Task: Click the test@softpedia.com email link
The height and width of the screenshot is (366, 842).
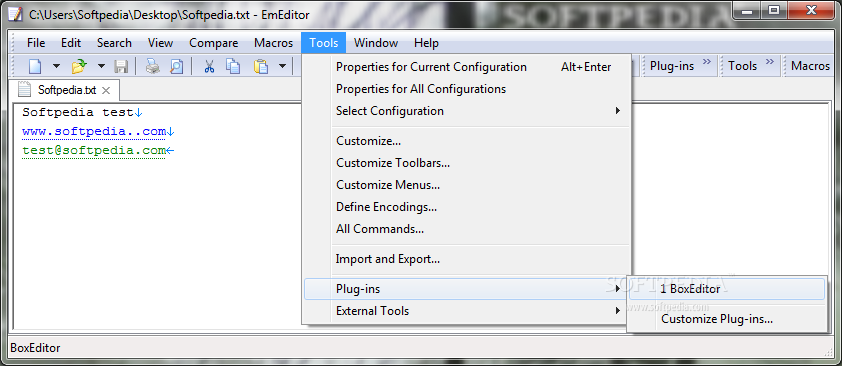Action: [x=94, y=151]
